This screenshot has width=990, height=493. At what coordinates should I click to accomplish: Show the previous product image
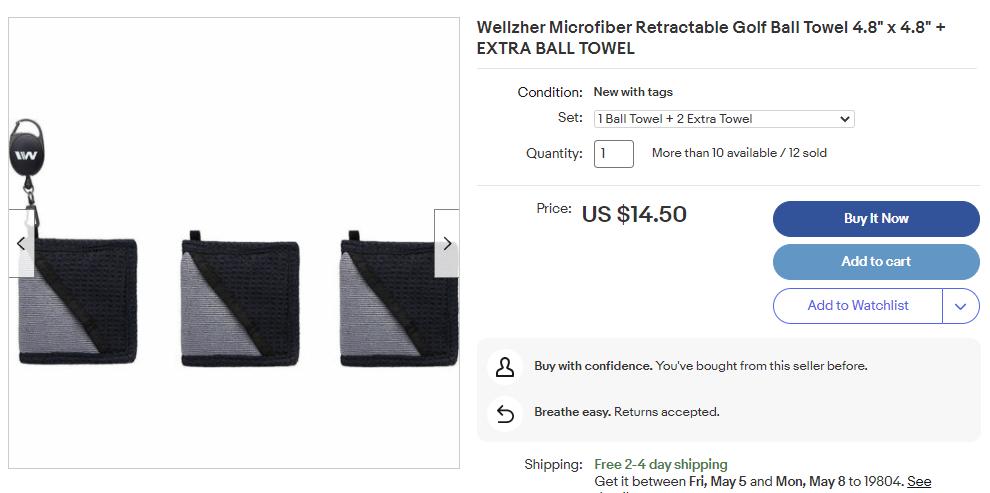[x=21, y=243]
